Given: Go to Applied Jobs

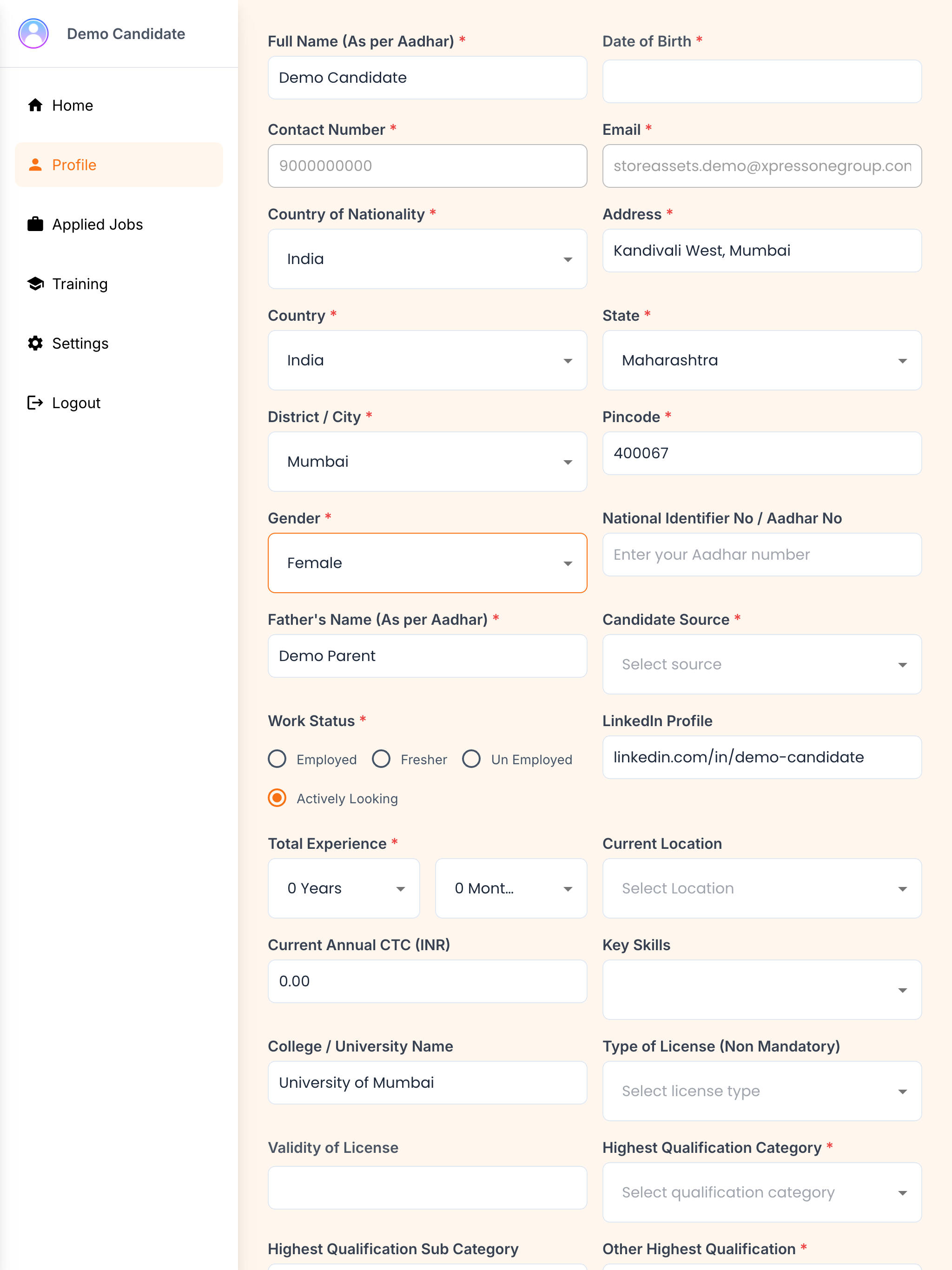Looking at the screenshot, I should coord(119,224).
